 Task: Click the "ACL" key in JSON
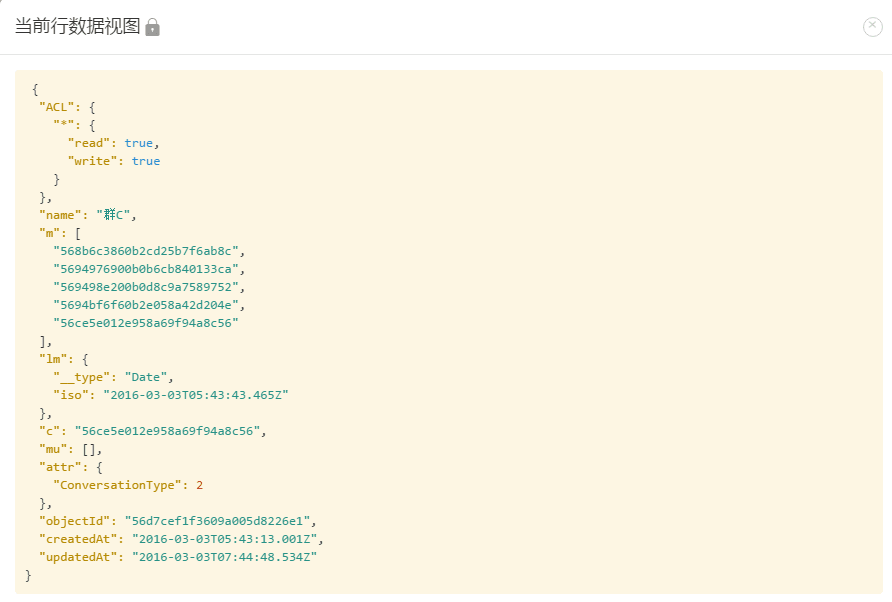click(x=57, y=107)
